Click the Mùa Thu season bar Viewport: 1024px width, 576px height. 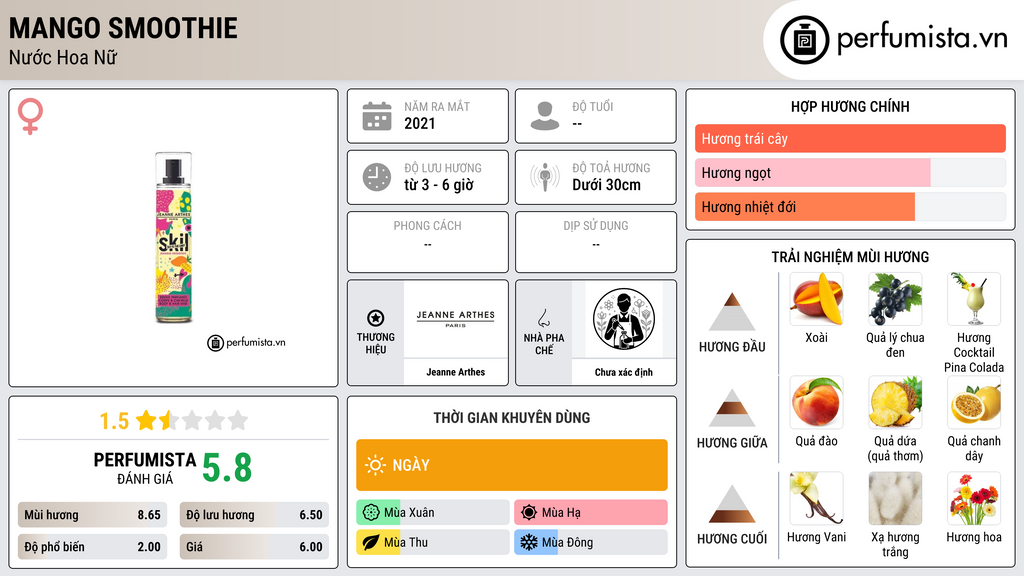pyautogui.click(x=433, y=542)
